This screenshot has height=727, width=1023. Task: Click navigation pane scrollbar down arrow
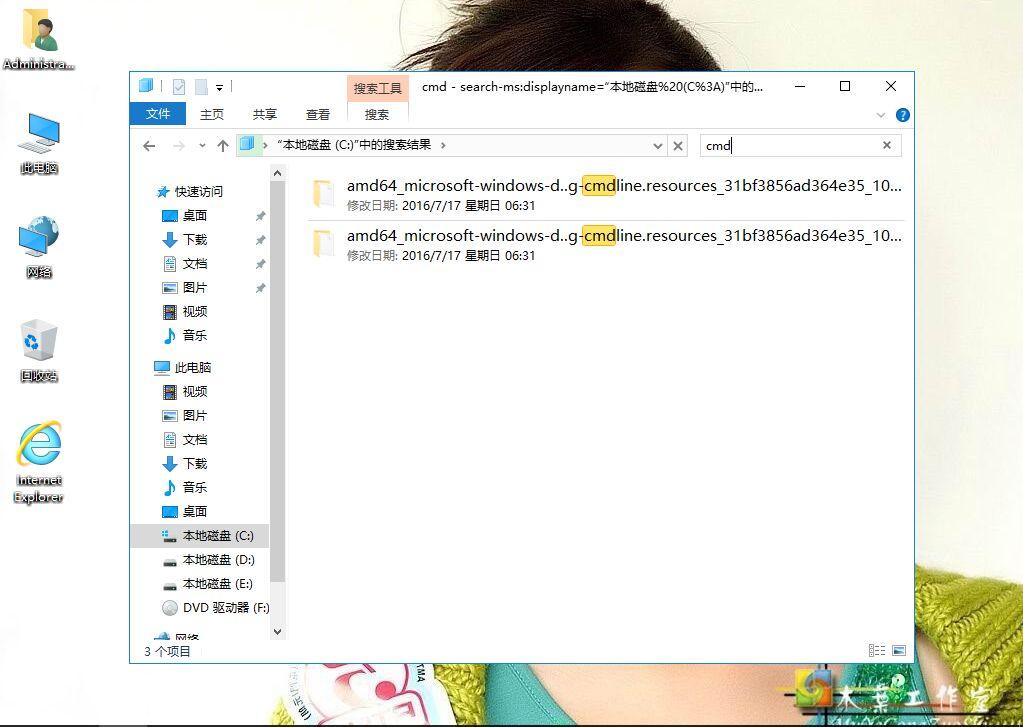tap(277, 632)
